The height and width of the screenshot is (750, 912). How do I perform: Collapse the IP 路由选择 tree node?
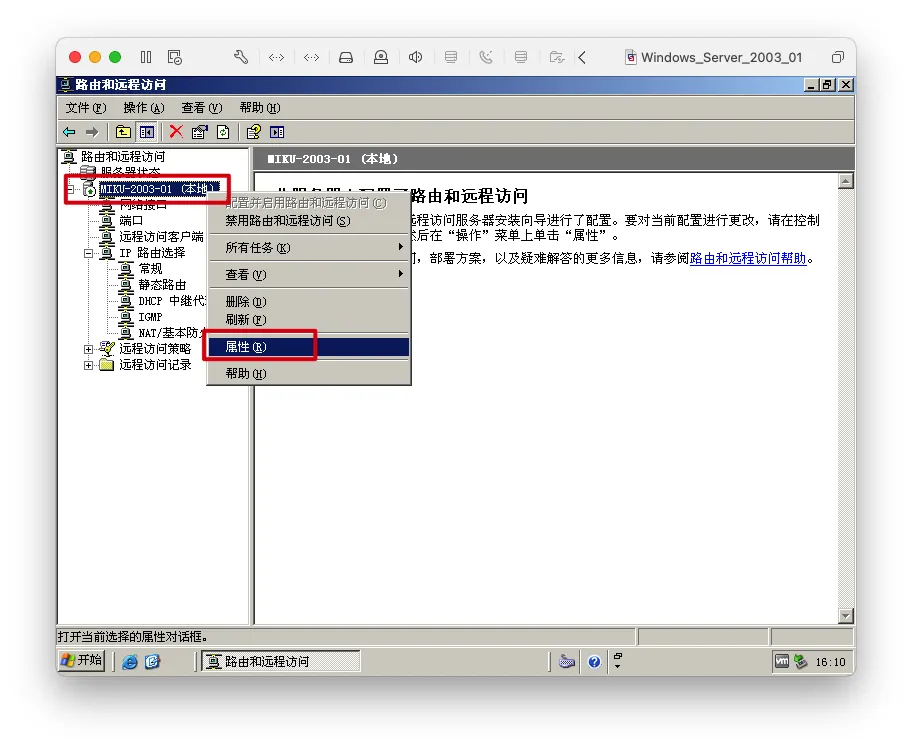coord(88,253)
